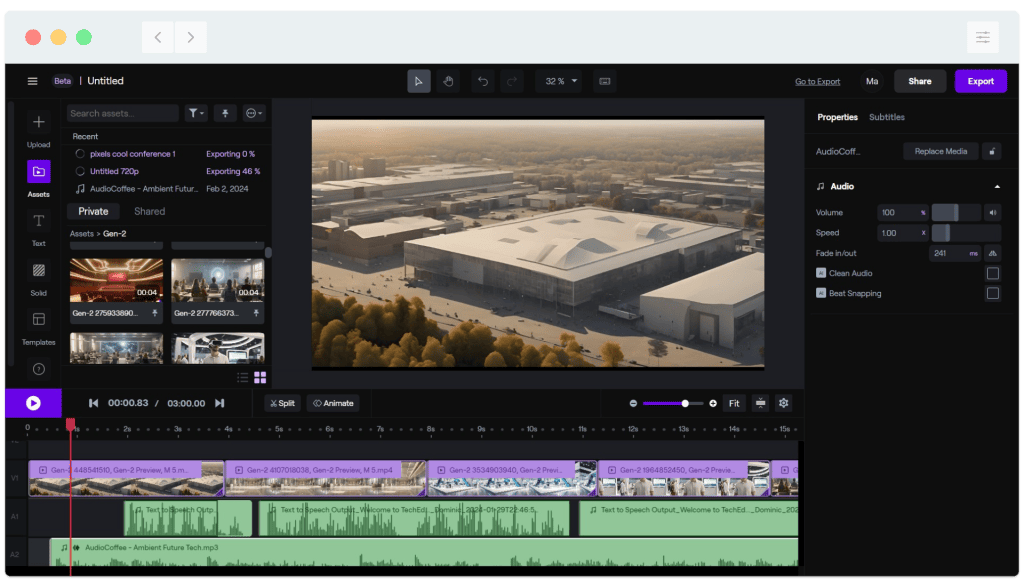Mute audio with the volume speaker icon
The height and width of the screenshot is (587, 1024).
coord(991,212)
